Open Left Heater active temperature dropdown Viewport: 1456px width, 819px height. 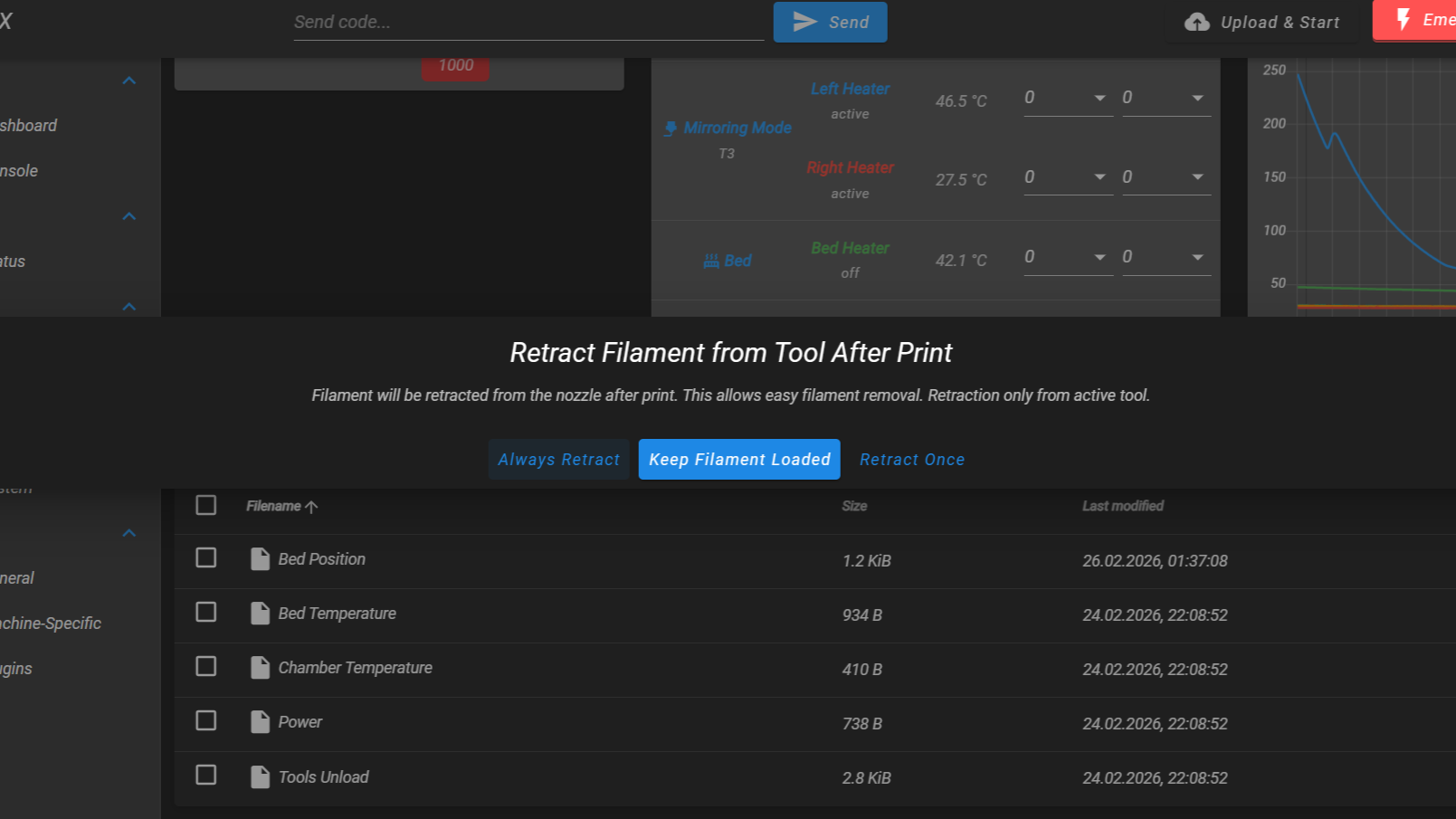click(x=1099, y=98)
